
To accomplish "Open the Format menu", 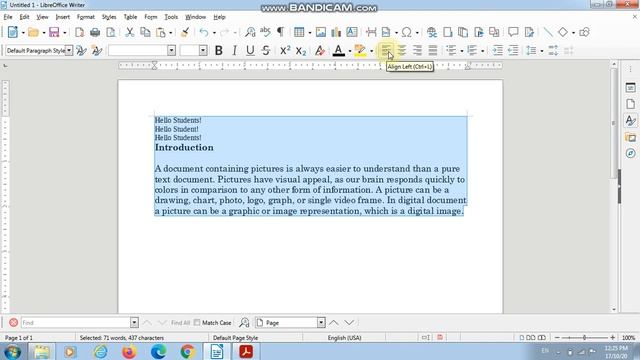I will coord(86,17).
